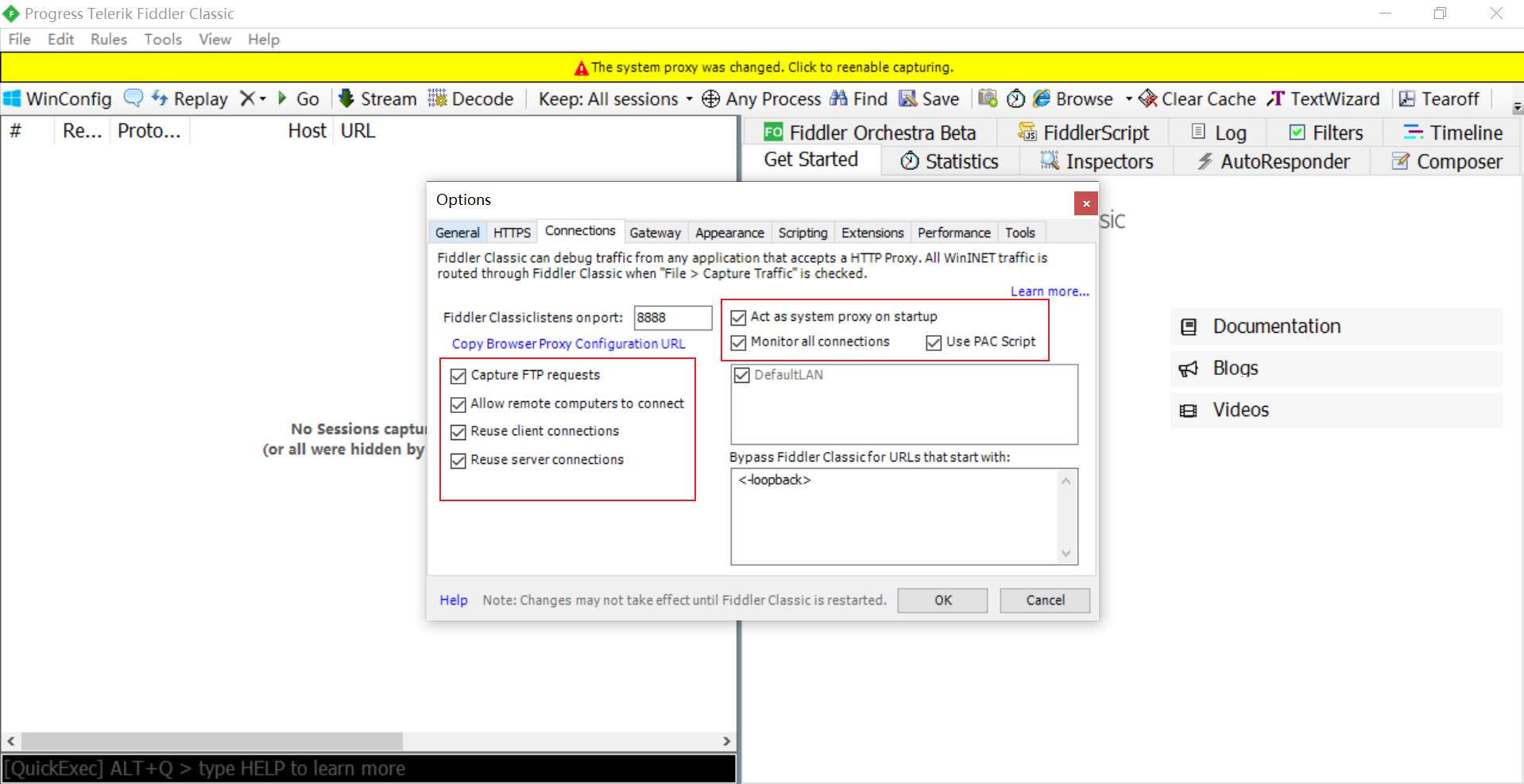Toggle Monitor all connections checkbox
The width and height of the screenshot is (1524, 784).
(738, 342)
